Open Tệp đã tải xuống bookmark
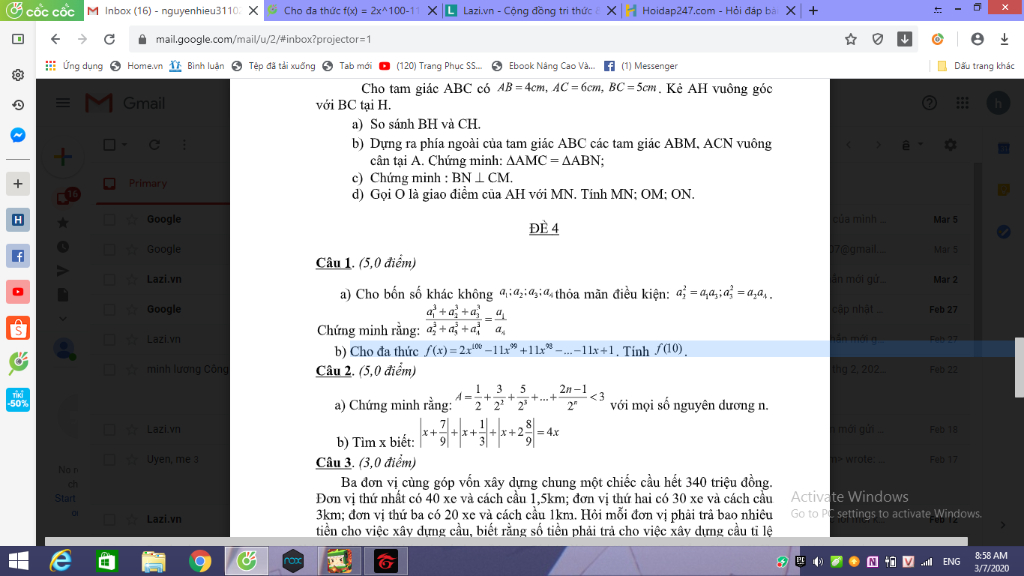This screenshot has width=1024, height=576. 274,66
